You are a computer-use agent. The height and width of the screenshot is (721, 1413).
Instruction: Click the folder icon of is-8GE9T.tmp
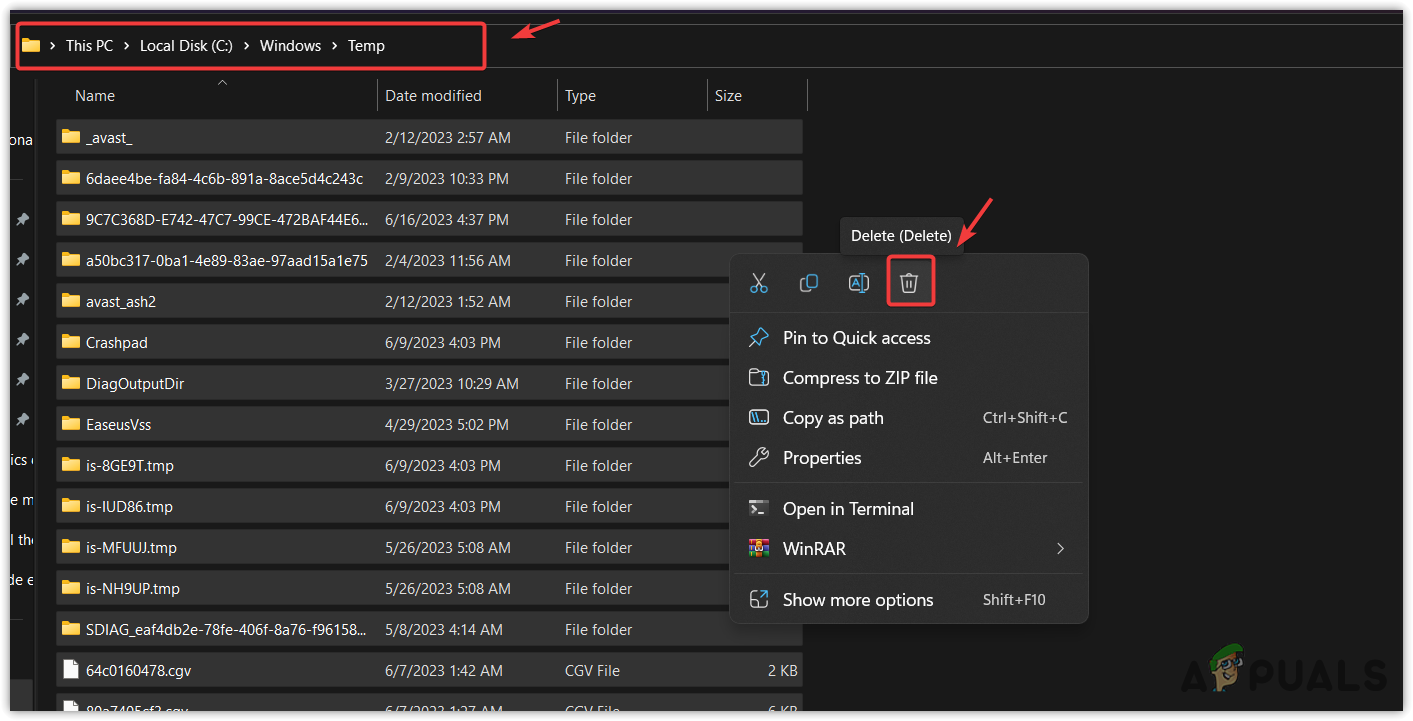pyautogui.click(x=70, y=465)
